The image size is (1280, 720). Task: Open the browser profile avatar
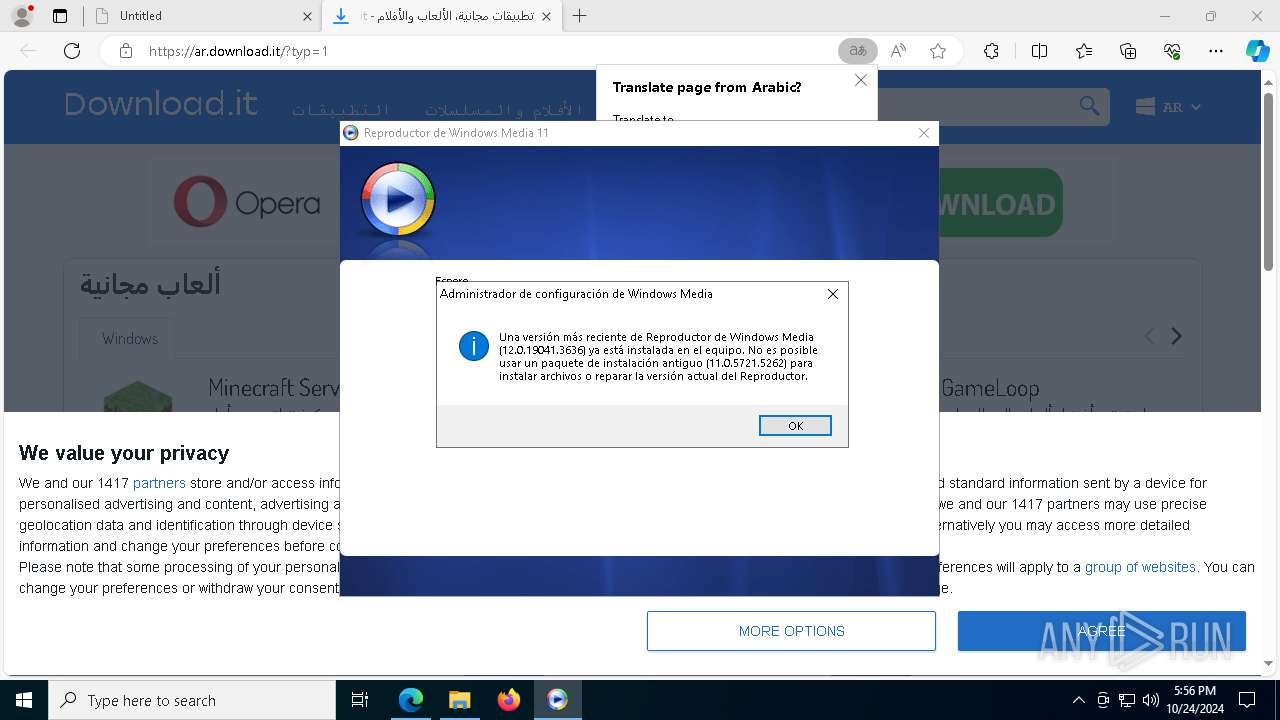(x=22, y=16)
